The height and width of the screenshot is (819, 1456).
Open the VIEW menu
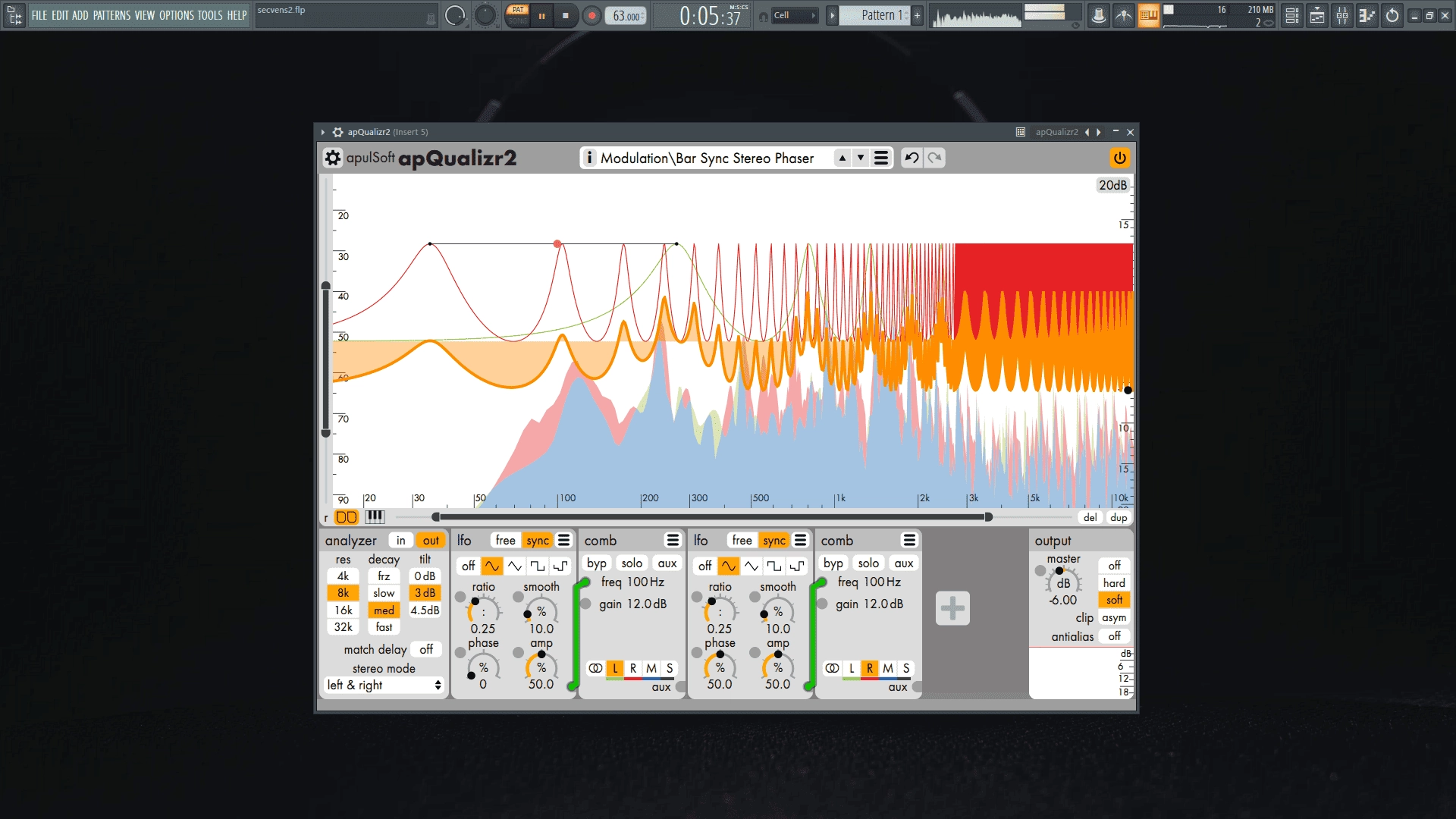(145, 15)
